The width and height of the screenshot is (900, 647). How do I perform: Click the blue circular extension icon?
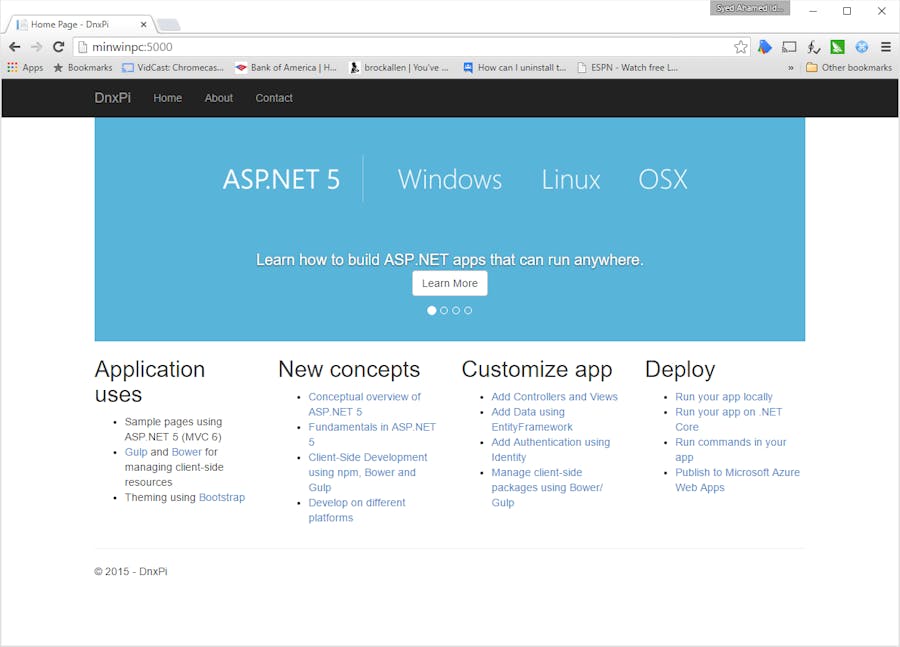pos(861,46)
